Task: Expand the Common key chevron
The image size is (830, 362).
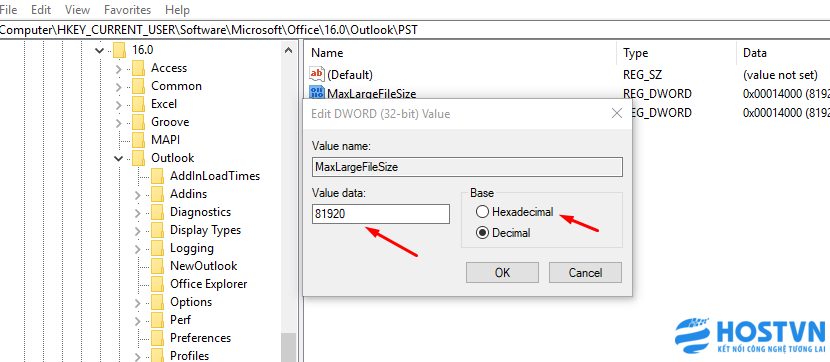Action: pyautogui.click(x=119, y=87)
